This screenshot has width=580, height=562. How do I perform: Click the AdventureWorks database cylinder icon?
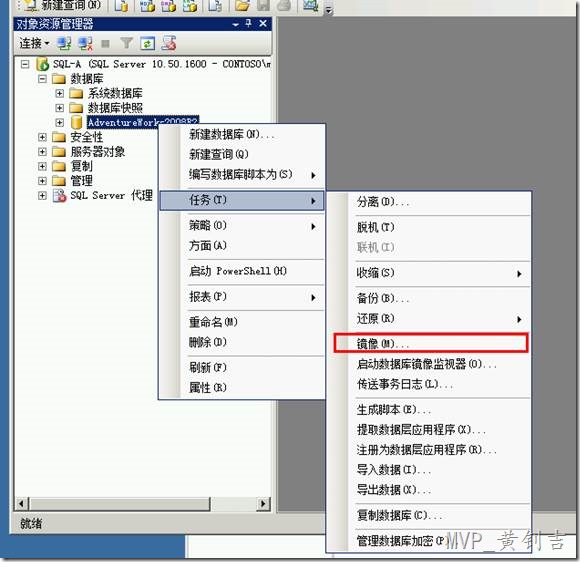(76, 122)
